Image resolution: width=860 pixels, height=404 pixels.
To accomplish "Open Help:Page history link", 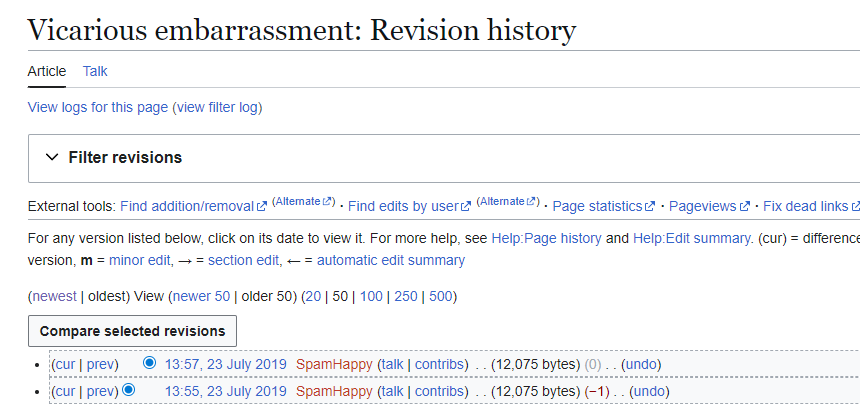I will pyautogui.click(x=546, y=238).
